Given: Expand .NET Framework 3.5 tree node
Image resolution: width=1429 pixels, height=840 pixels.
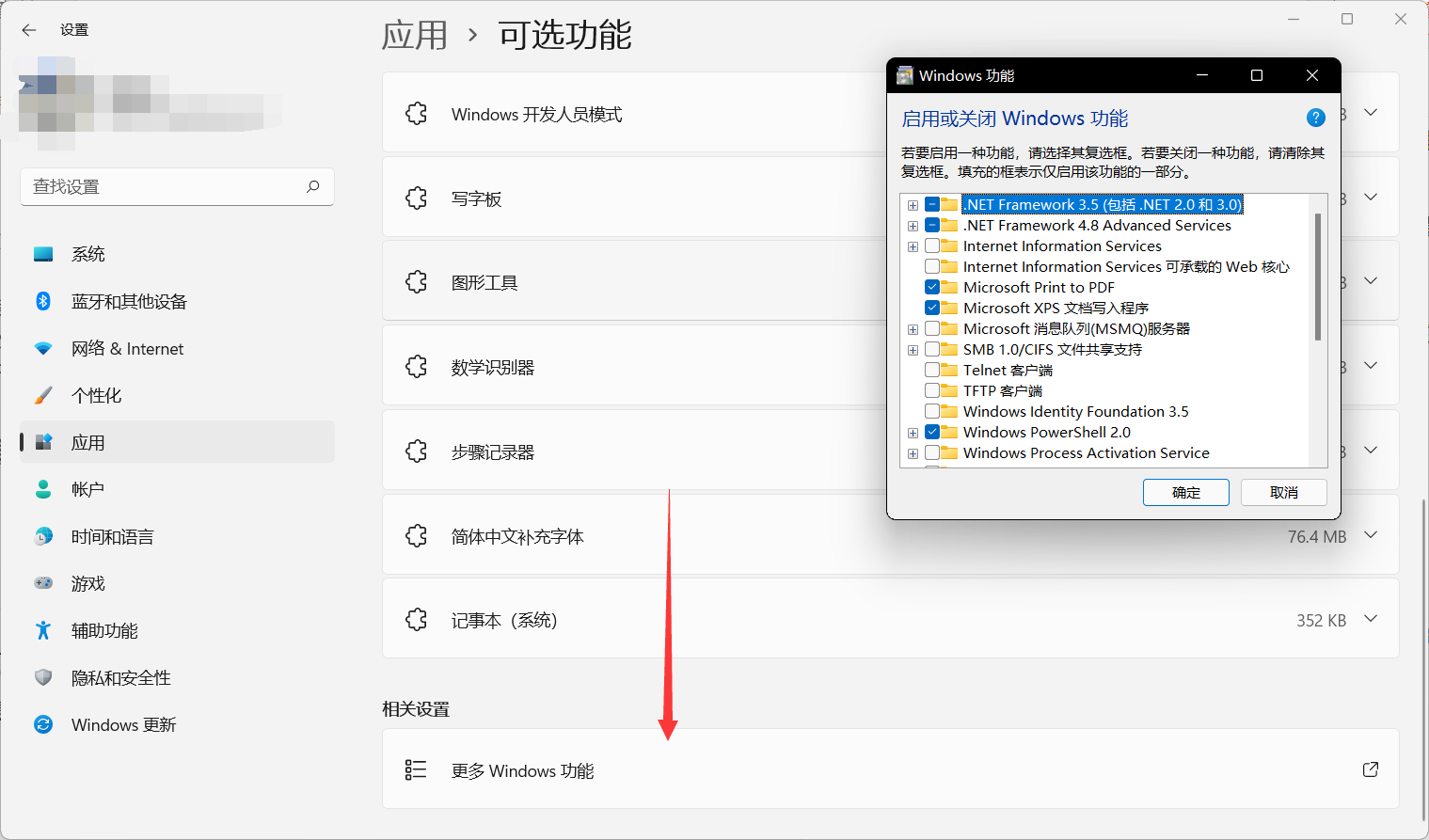Looking at the screenshot, I should (x=913, y=205).
